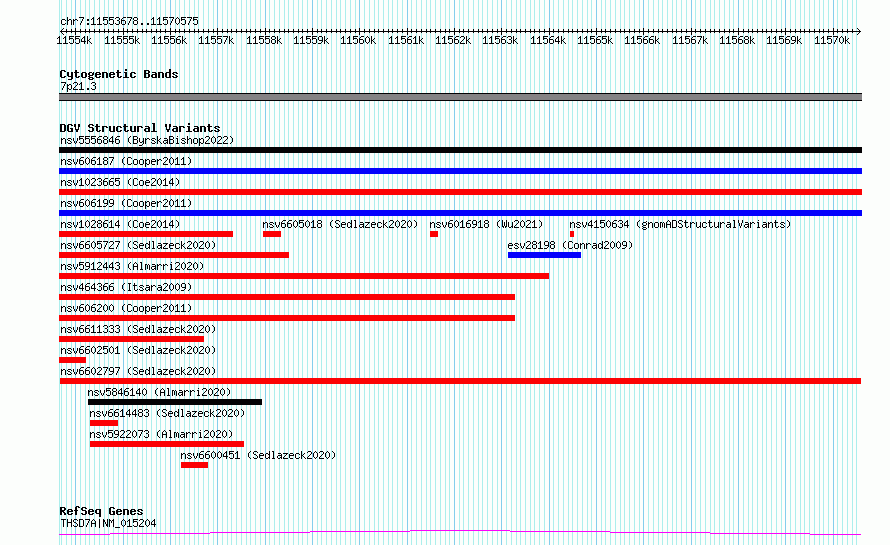The image size is (890, 545).
Task: Open nsv6605727 (Sedlazeck2020) label
Action: [x=138, y=245]
